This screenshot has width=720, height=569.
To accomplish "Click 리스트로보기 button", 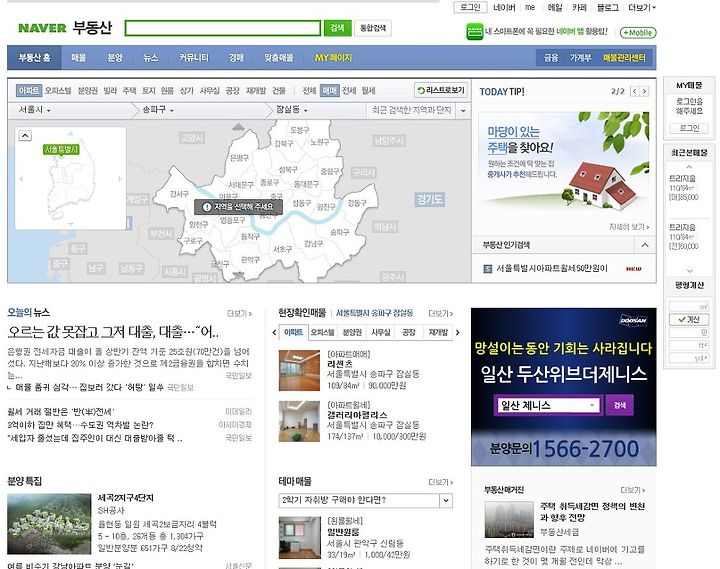I will click(441, 90).
